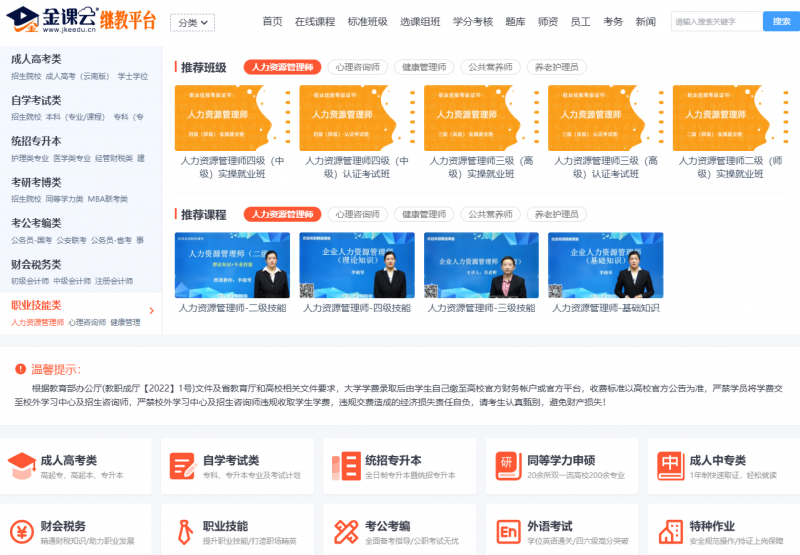The height and width of the screenshot is (555, 800).
Task: Click the worker icon for 特种作业
Action: point(669,531)
